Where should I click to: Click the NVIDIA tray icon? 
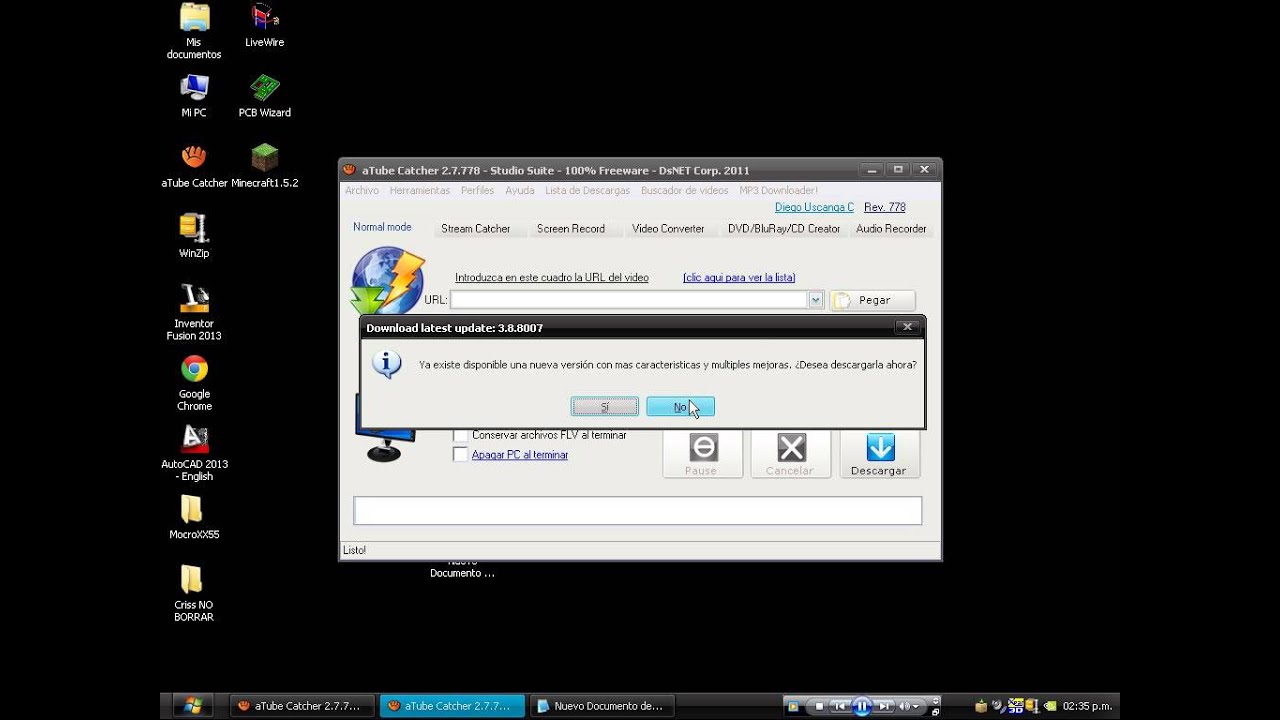pos(1050,706)
